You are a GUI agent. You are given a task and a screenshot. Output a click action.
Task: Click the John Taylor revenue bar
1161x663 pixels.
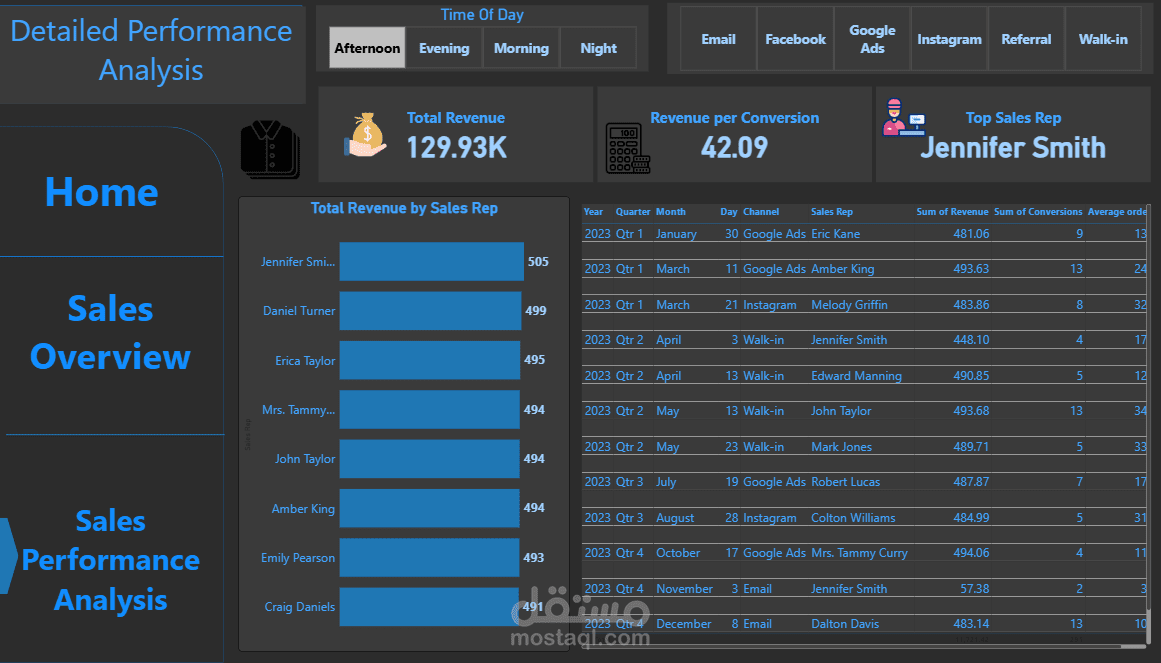429,459
